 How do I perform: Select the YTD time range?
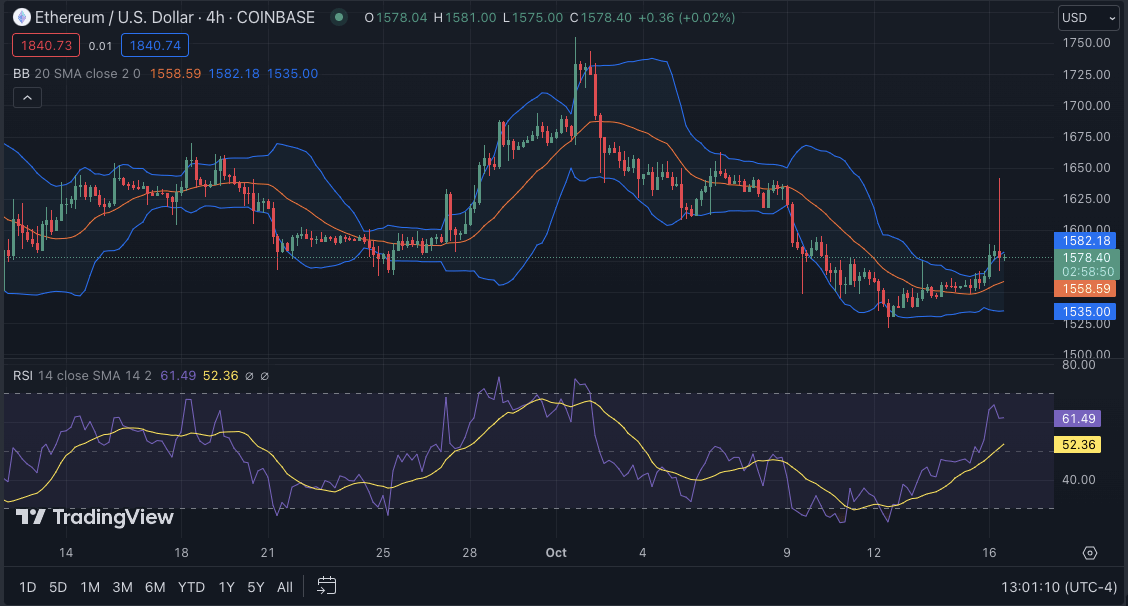(x=191, y=587)
